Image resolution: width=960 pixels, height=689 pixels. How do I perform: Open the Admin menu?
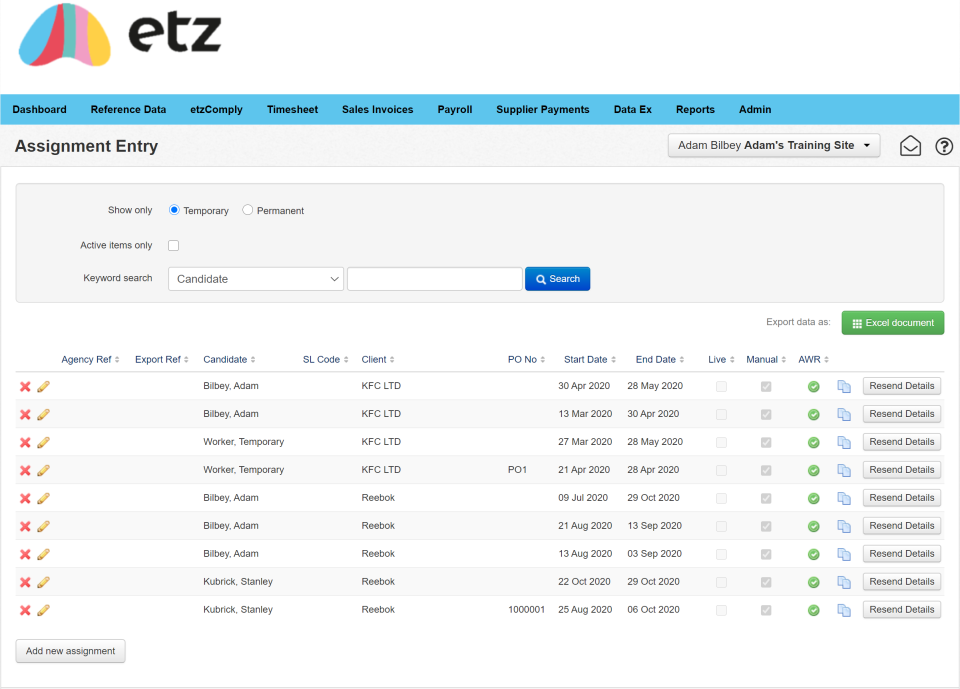click(x=754, y=110)
